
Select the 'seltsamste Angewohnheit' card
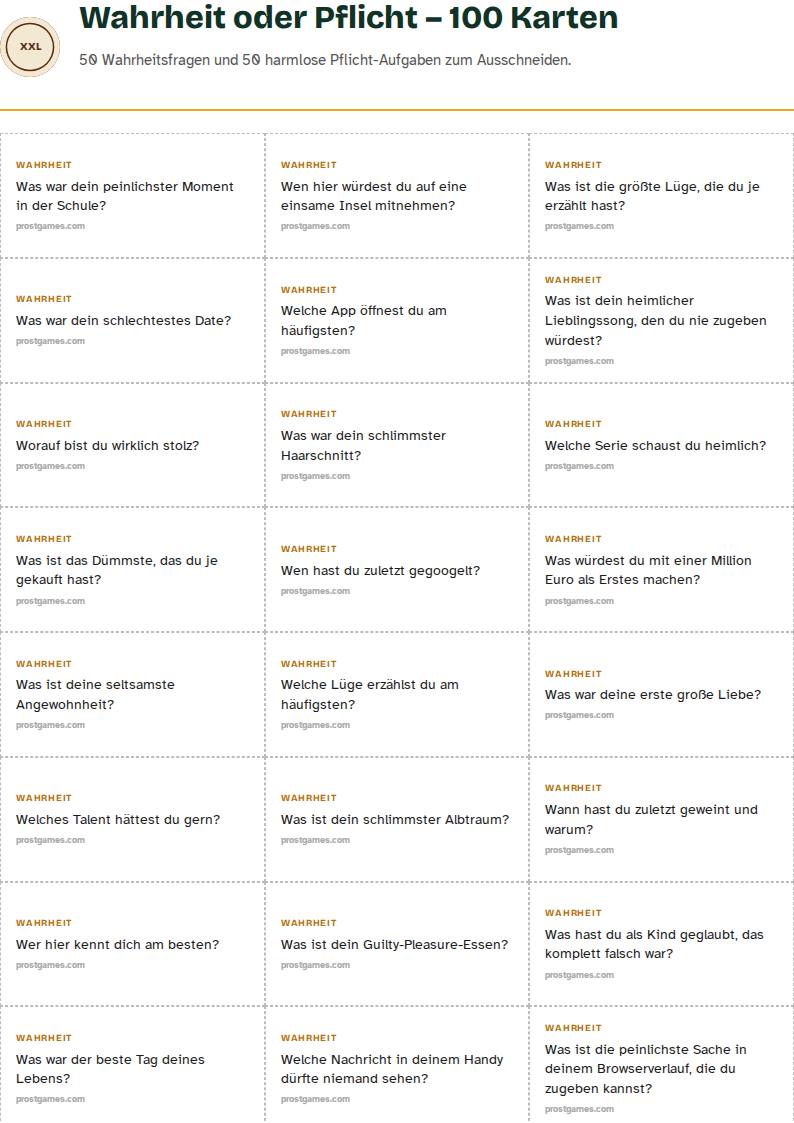(132, 694)
